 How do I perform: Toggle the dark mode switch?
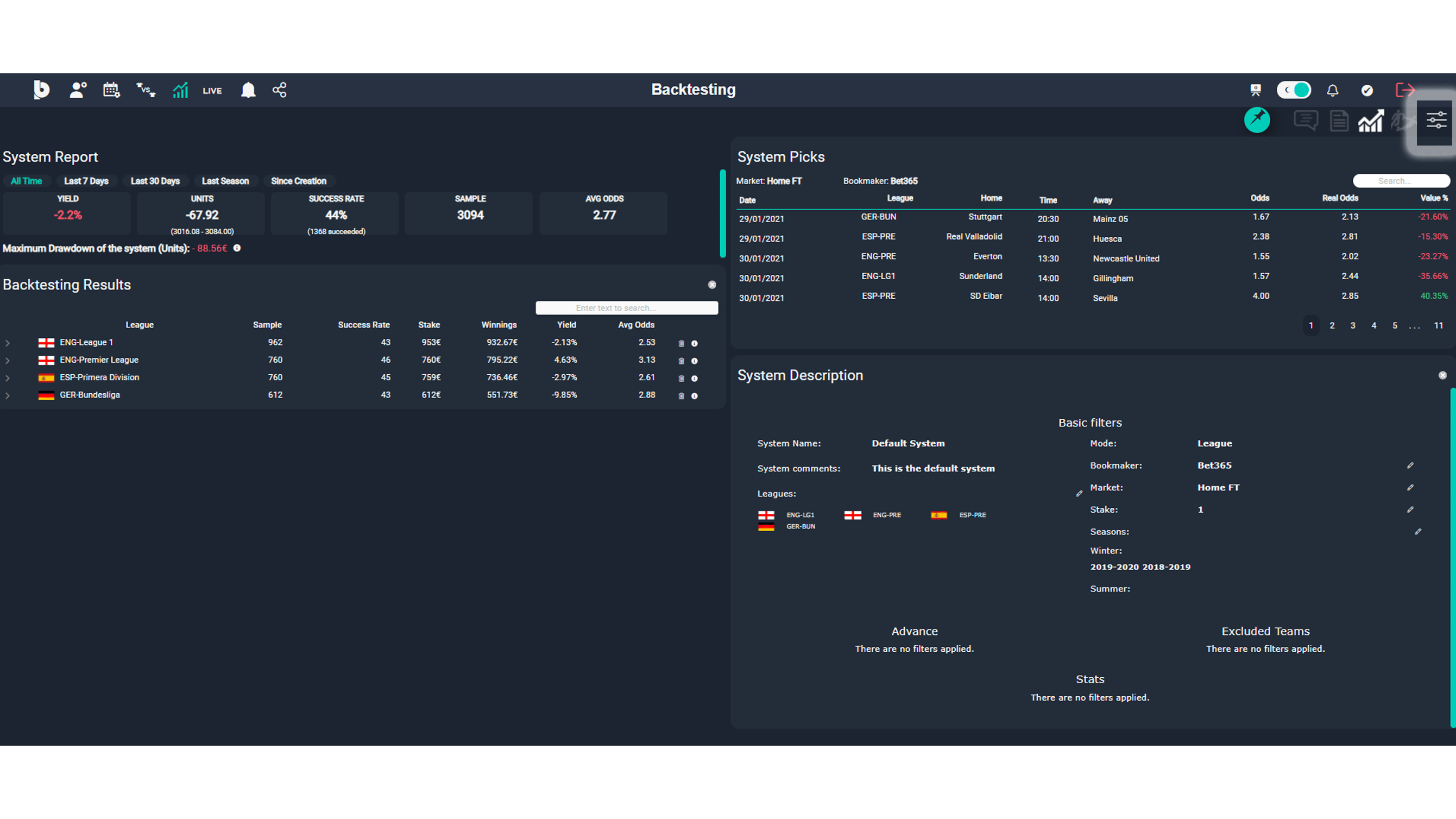1294,90
